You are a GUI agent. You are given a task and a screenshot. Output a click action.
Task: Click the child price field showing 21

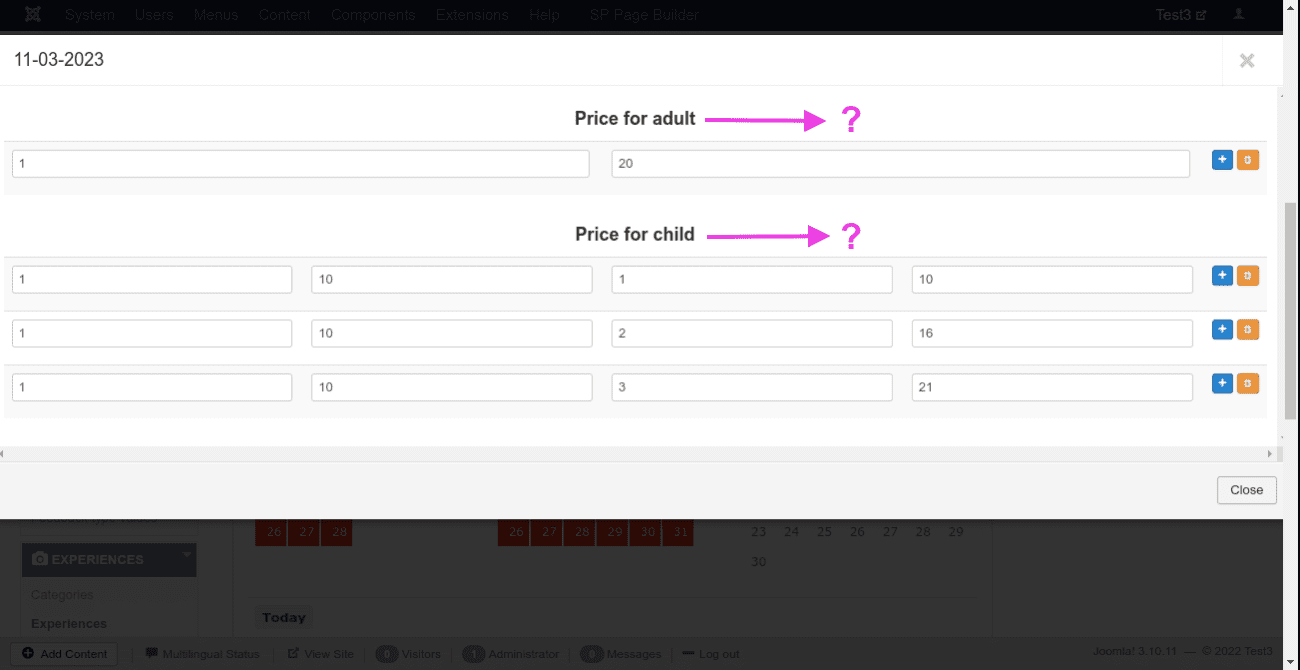1052,388
